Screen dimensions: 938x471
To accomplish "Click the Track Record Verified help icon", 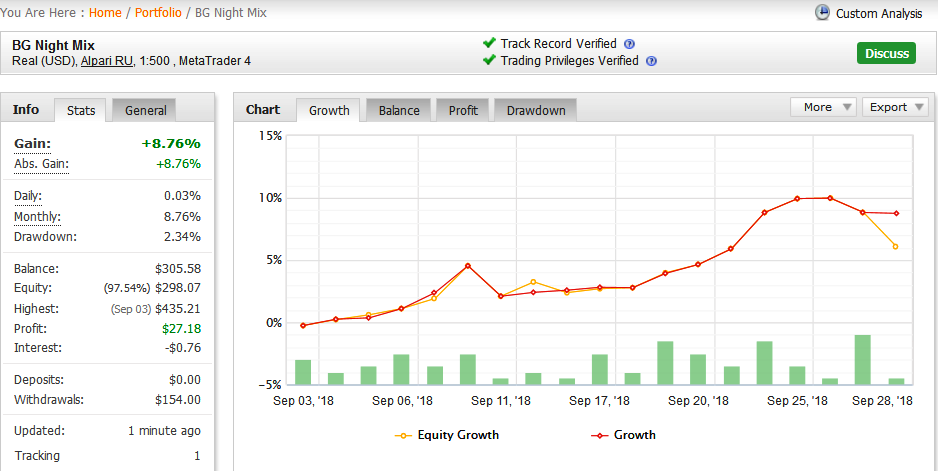I will point(629,44).
